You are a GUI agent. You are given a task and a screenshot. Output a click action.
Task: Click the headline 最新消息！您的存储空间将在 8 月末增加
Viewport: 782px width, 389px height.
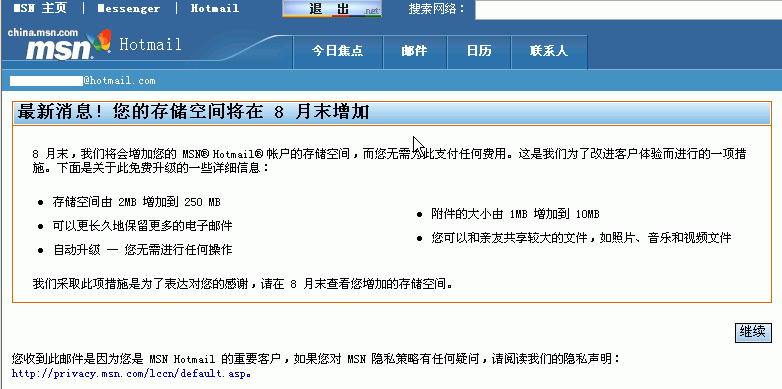[x=193, y=112]
